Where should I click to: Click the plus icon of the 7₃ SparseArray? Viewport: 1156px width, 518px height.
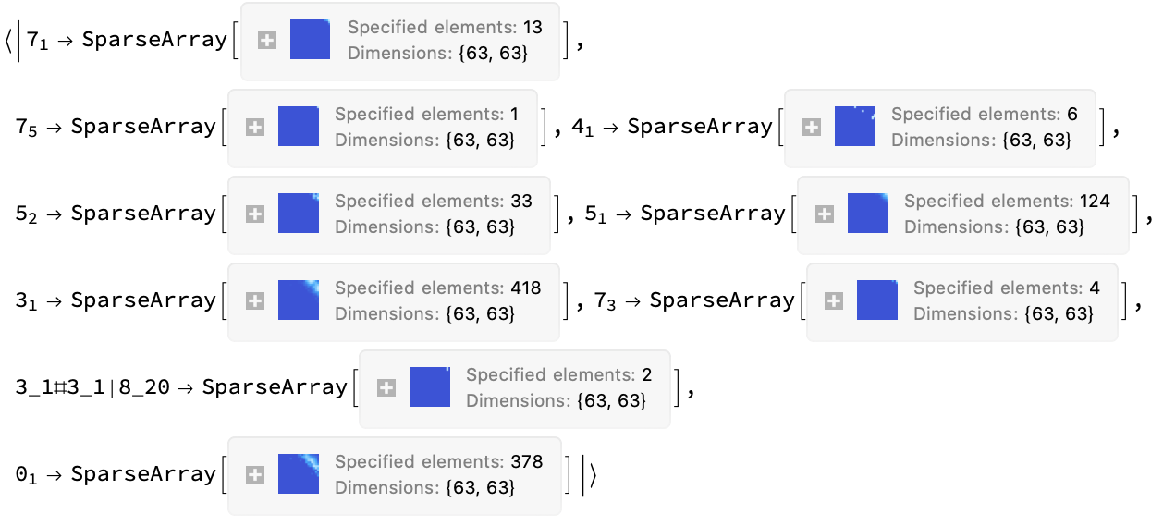pos(834,300)
